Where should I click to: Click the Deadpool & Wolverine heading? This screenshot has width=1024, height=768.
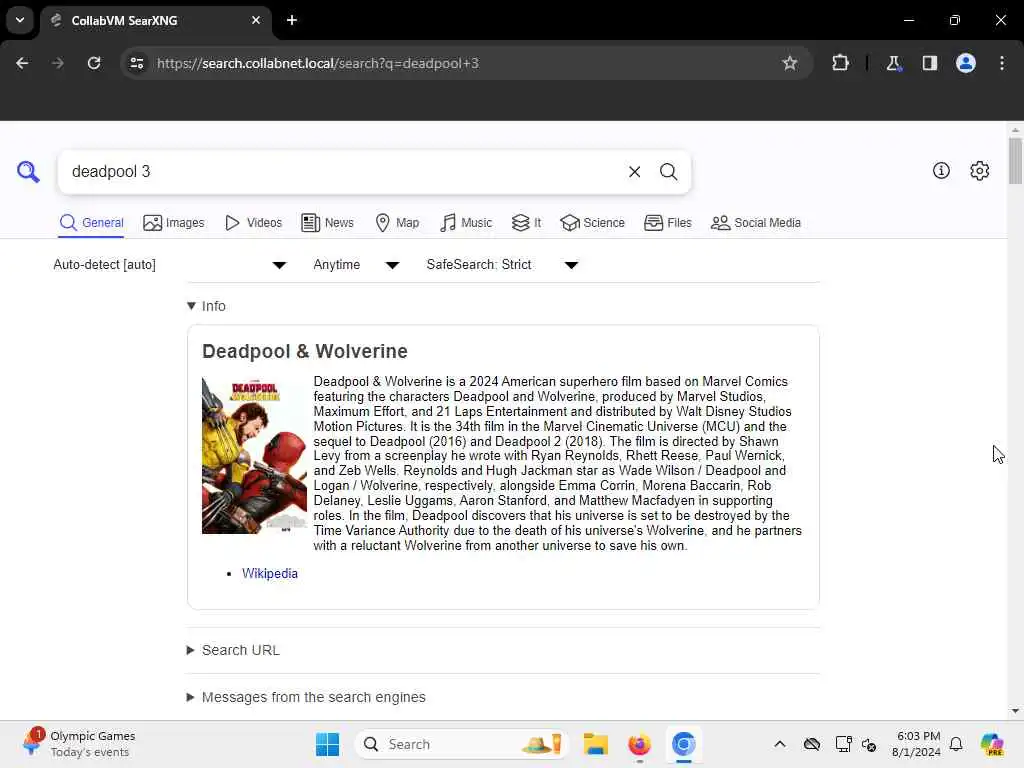304,351
